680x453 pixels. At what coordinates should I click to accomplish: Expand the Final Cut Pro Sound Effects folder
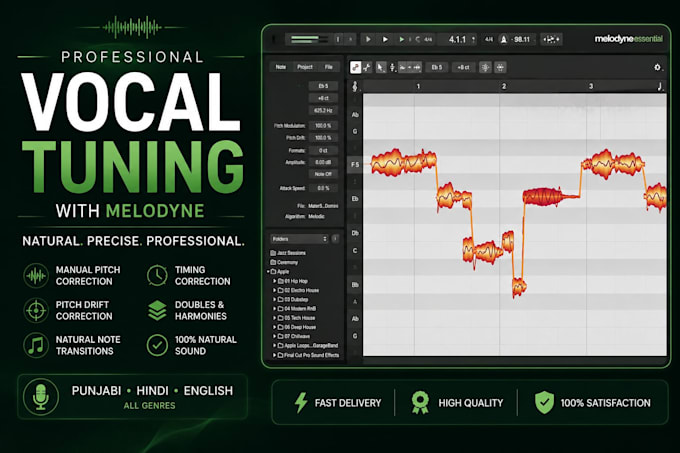pos(275,355)
